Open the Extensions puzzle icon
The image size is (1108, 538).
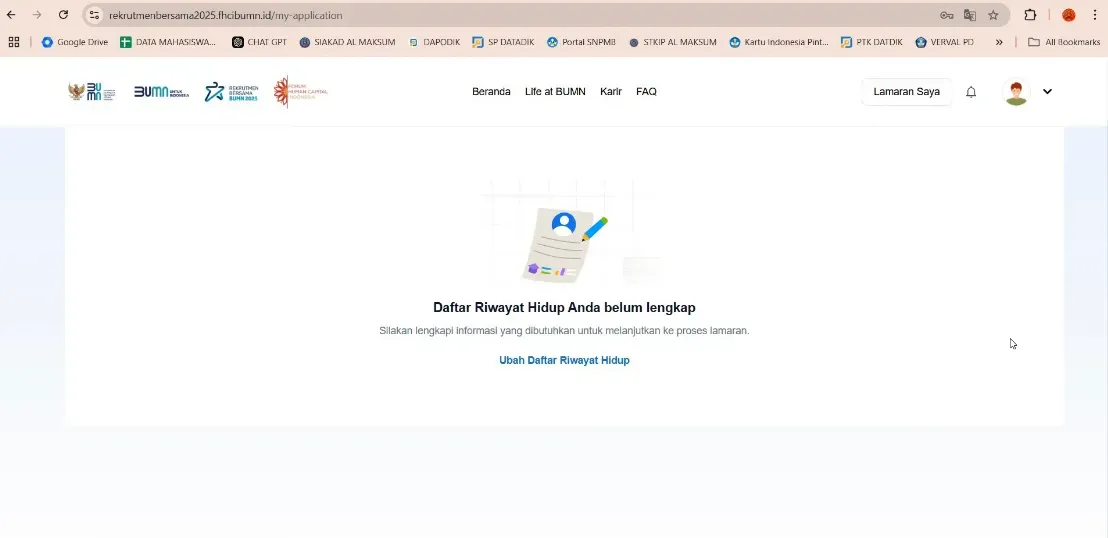tap(1030, 15)
